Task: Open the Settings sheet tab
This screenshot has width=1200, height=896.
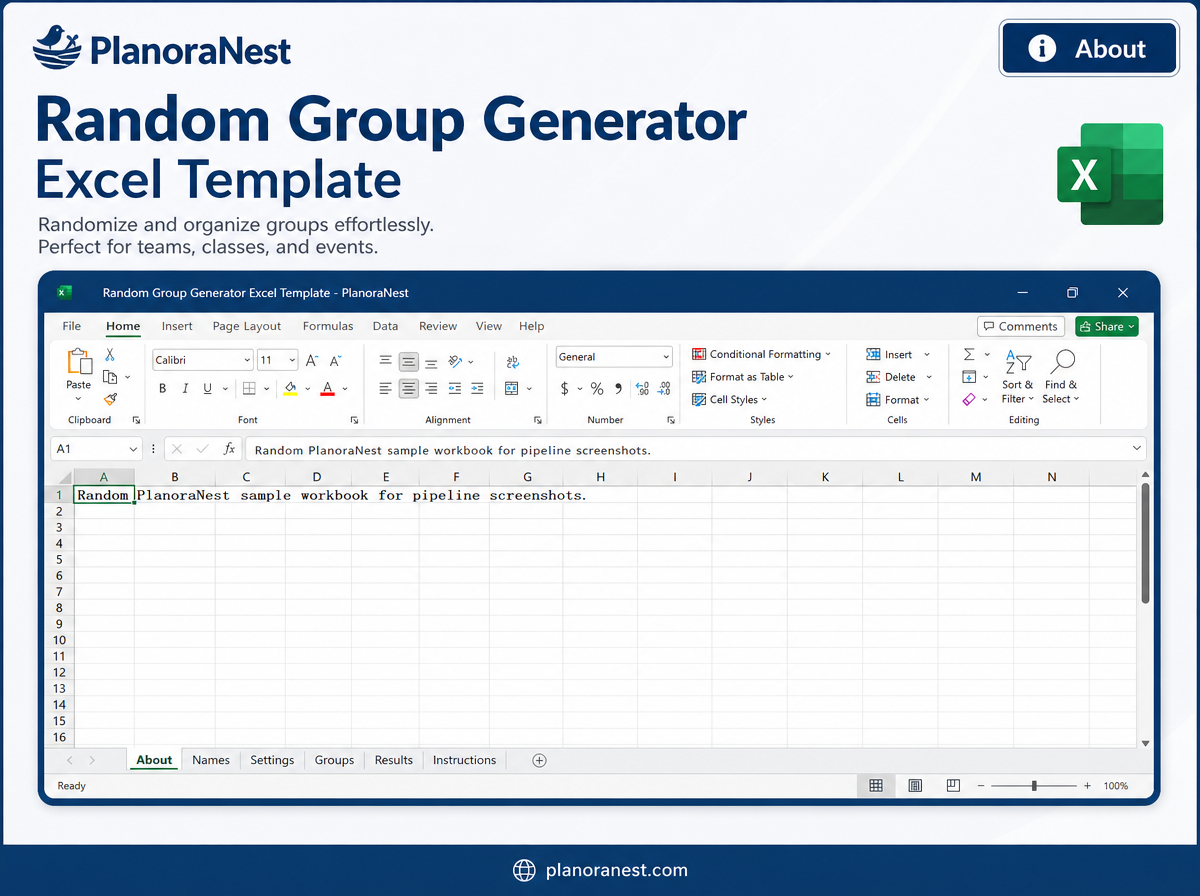Action: pyautogui.click(x=272, y=760)
